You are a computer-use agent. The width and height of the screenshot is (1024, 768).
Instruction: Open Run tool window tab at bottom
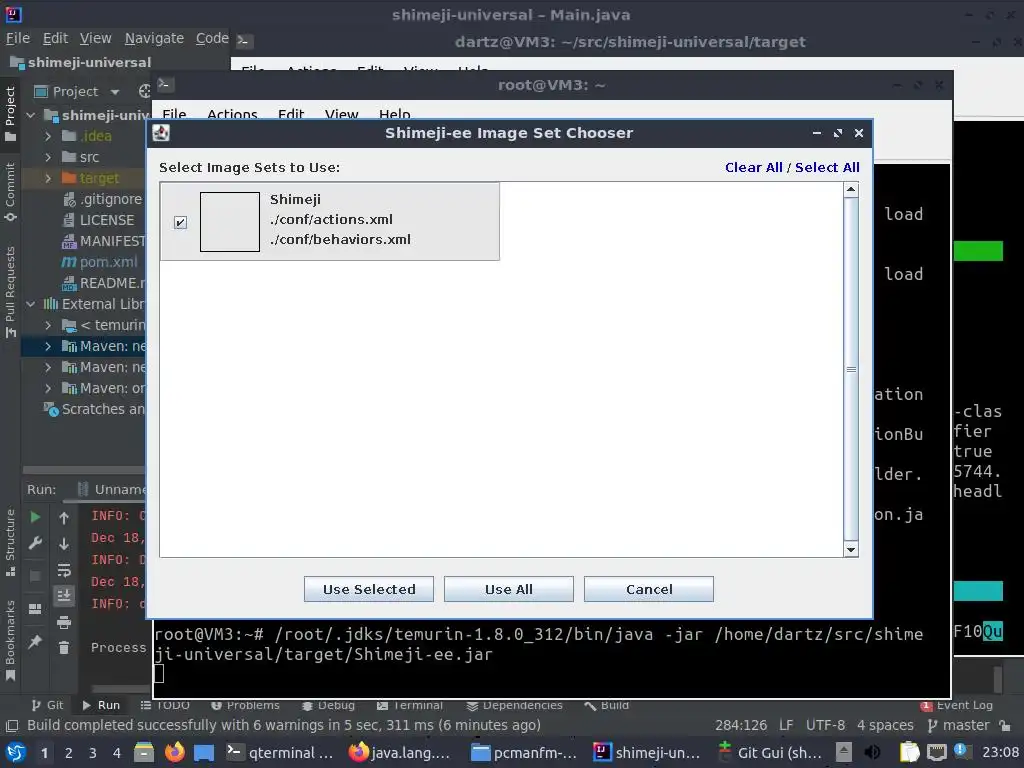(x=101, y=705)
